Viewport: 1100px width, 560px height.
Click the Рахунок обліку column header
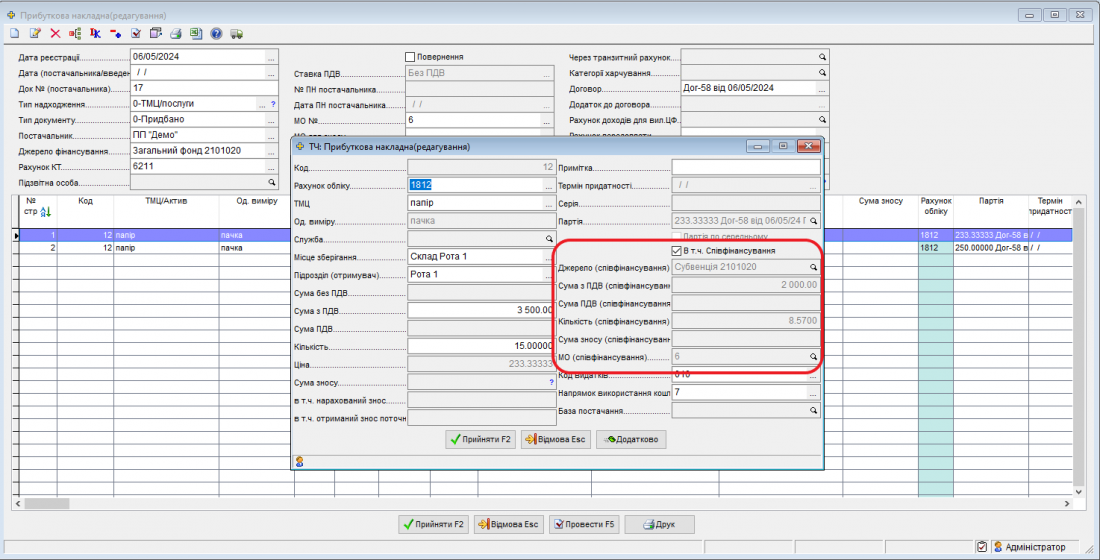coord(935,206)
